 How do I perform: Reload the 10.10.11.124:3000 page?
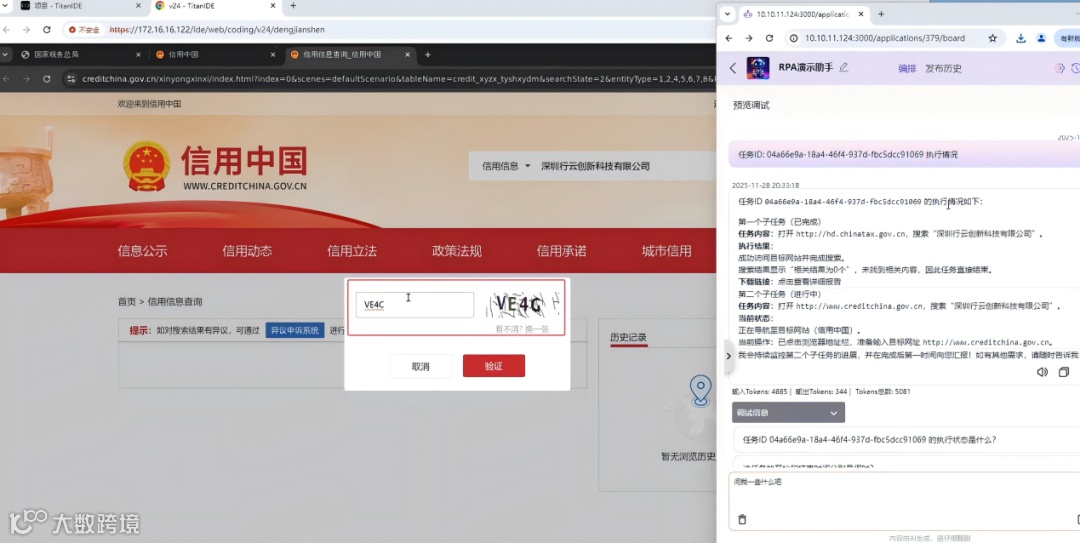[x=769, y=38]
